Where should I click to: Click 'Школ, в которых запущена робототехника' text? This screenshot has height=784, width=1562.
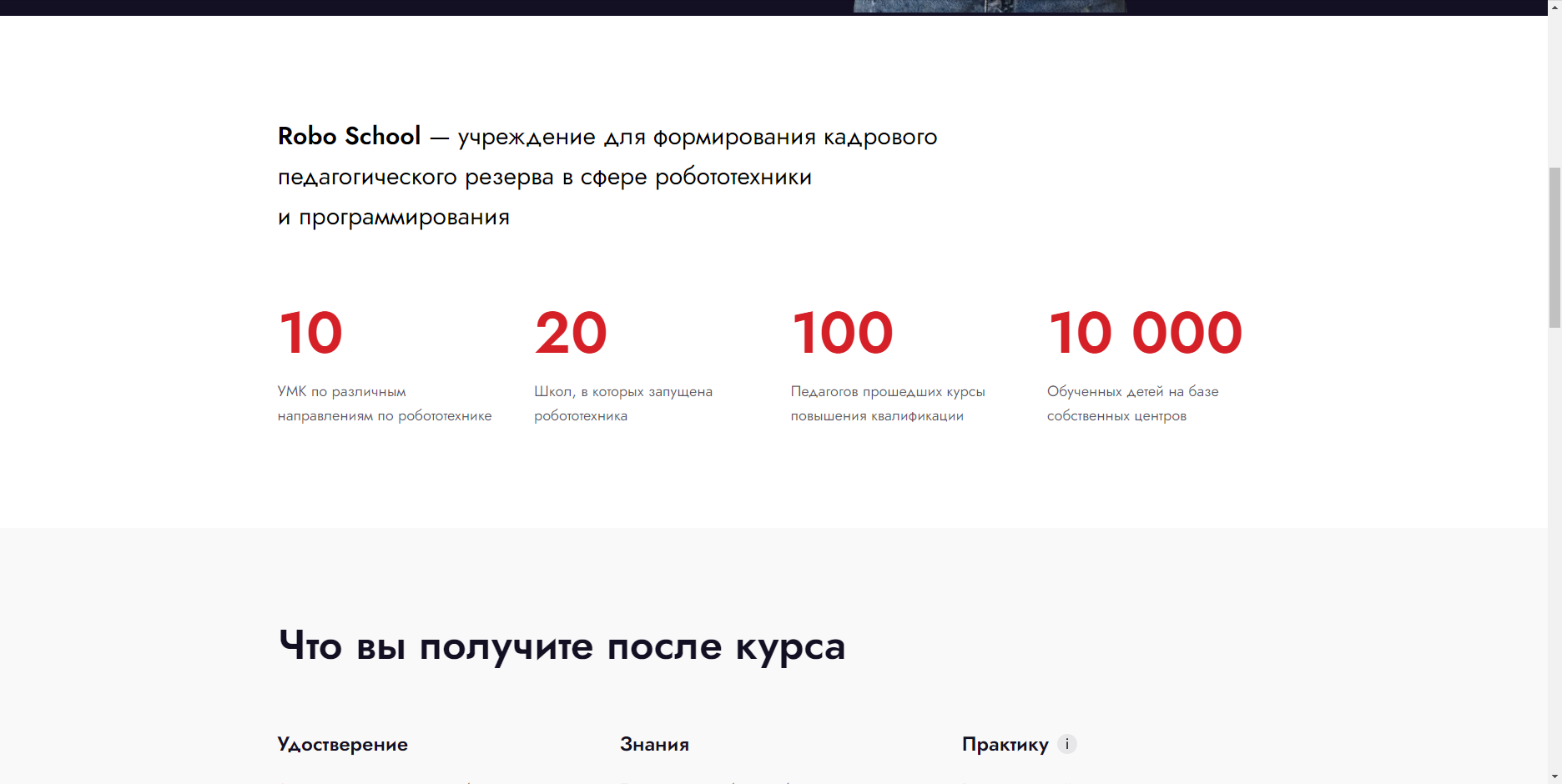point(623,404)
